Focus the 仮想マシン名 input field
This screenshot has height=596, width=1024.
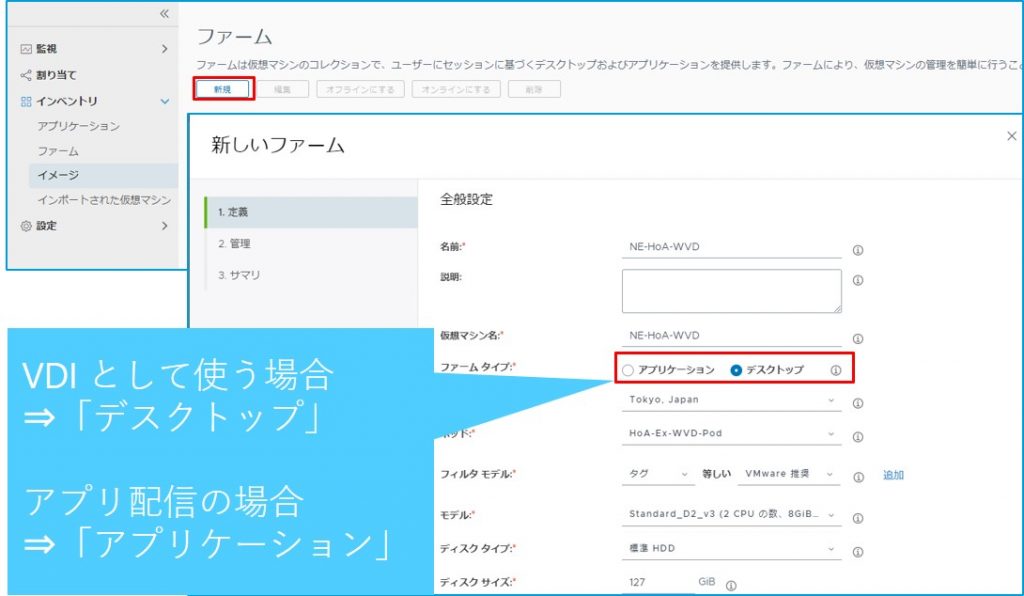coord(731,336)
